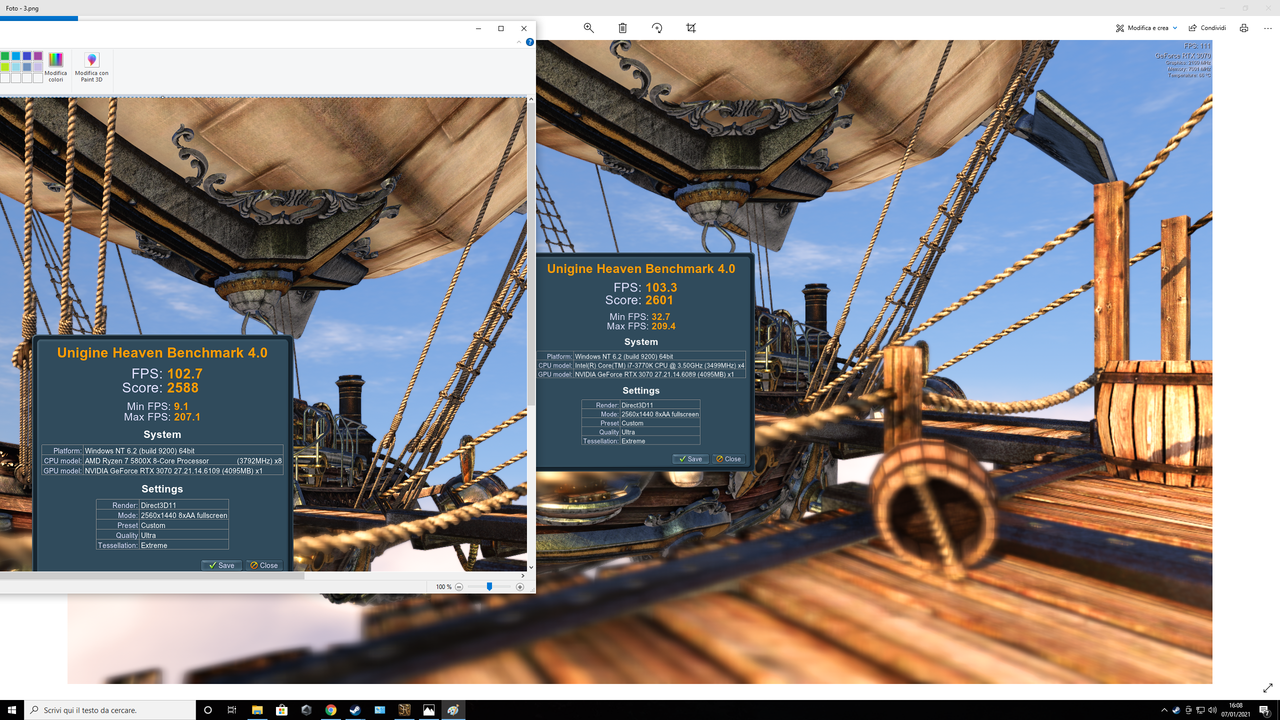Screen dimensions: 1280x720
Task: Click Save in Photos' Heaven Benchmark result
Action: [x=690, y=459]
